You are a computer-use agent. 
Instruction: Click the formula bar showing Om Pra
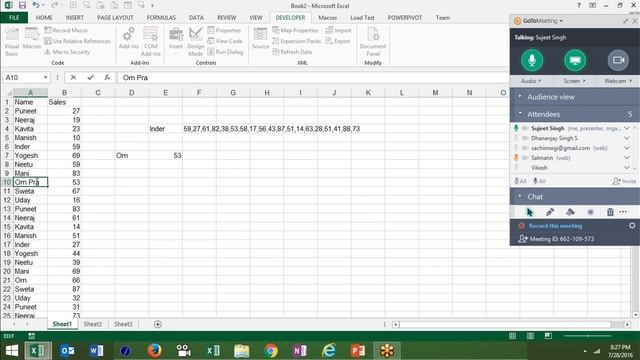click(x=313, y=77)
